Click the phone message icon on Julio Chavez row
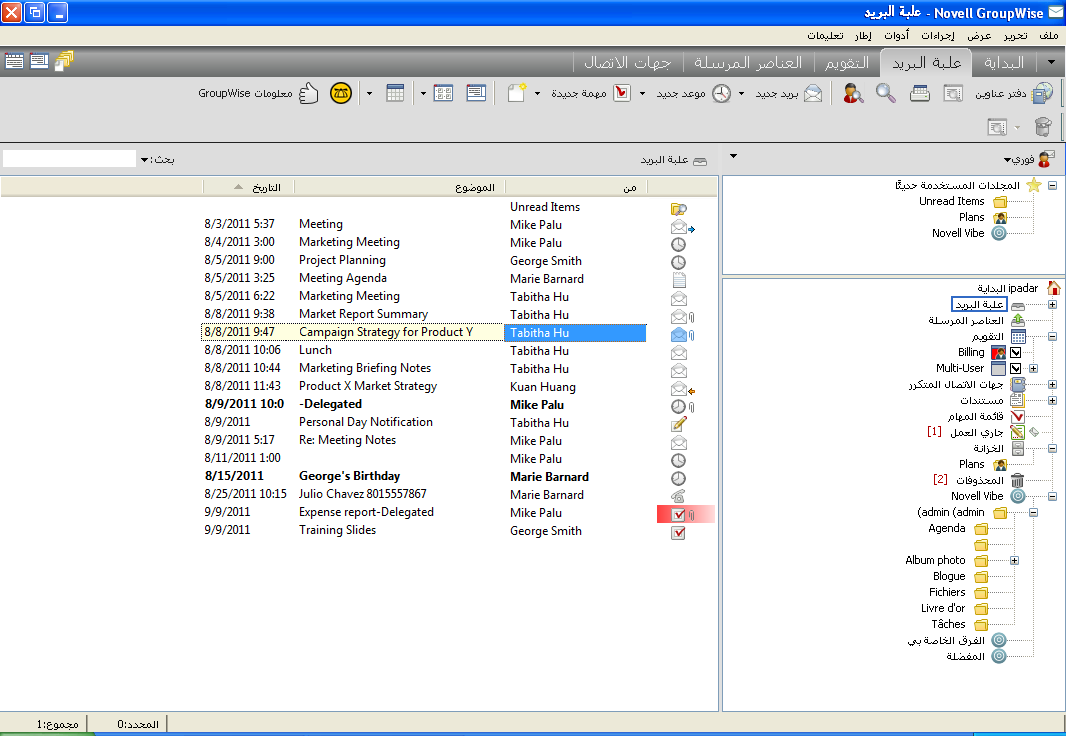1066x736 pixels. coord(678,496)
